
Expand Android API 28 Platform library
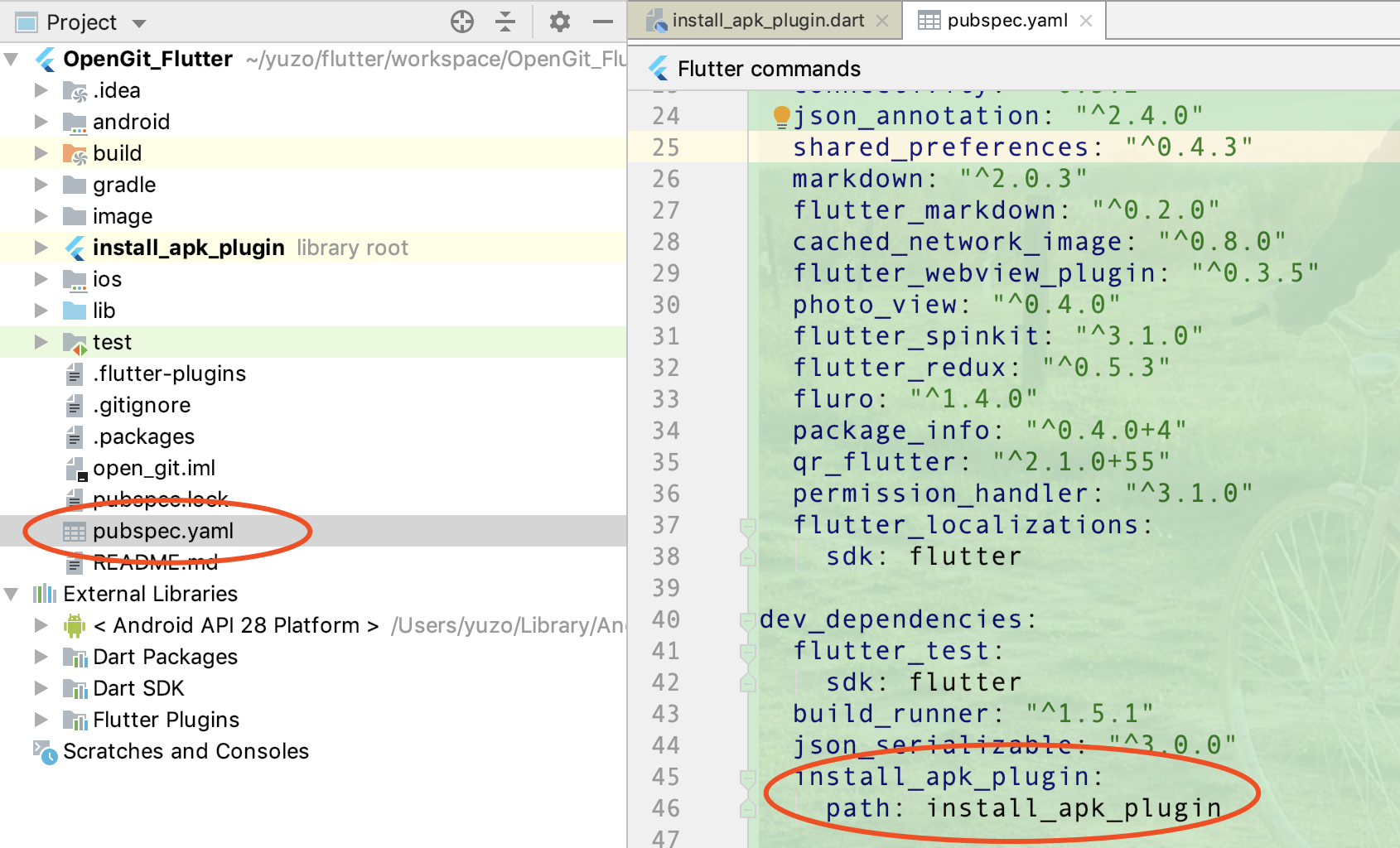pyautogui.click(x=41, y=624)
